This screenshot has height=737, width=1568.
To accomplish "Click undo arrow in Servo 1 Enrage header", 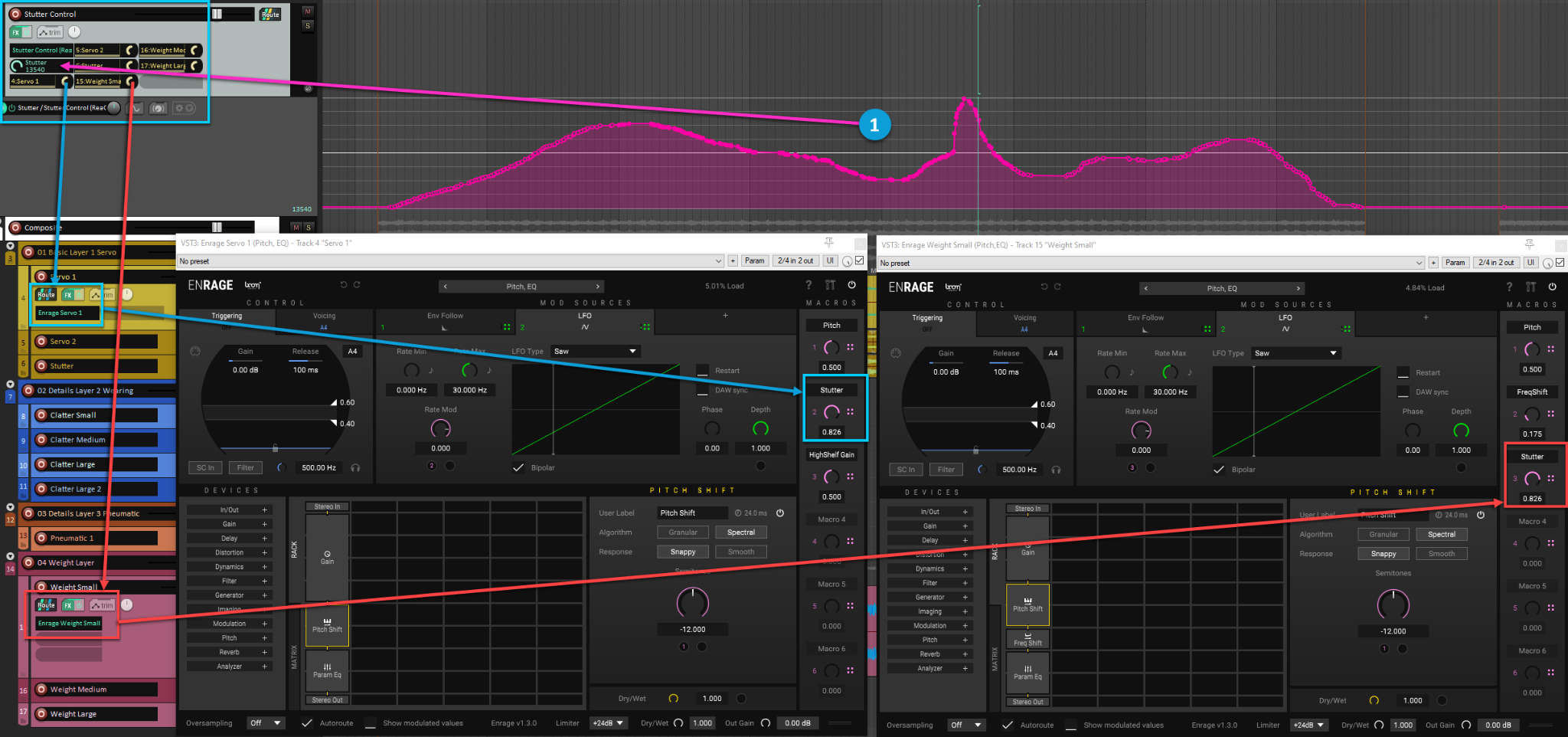I will click(344, 285).
